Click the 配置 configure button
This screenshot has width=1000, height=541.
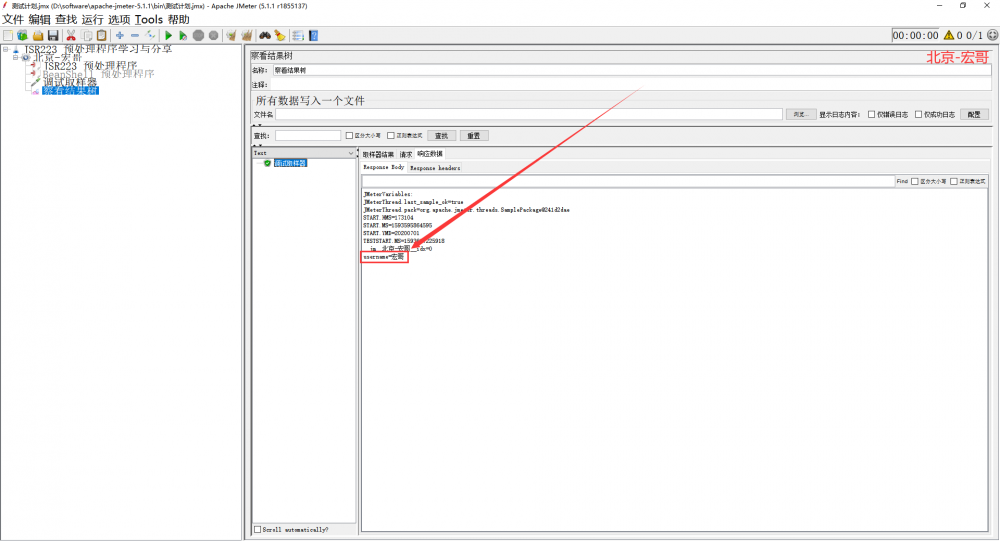point(974,115)
